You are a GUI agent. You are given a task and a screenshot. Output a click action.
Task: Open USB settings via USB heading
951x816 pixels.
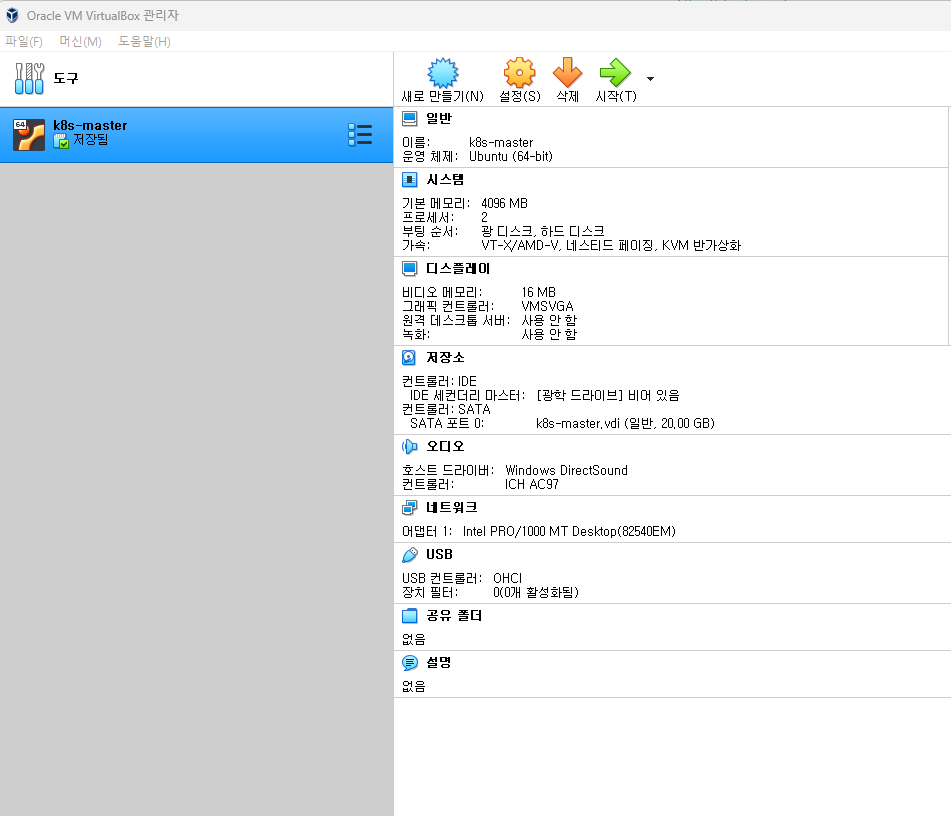coord(439,555)
